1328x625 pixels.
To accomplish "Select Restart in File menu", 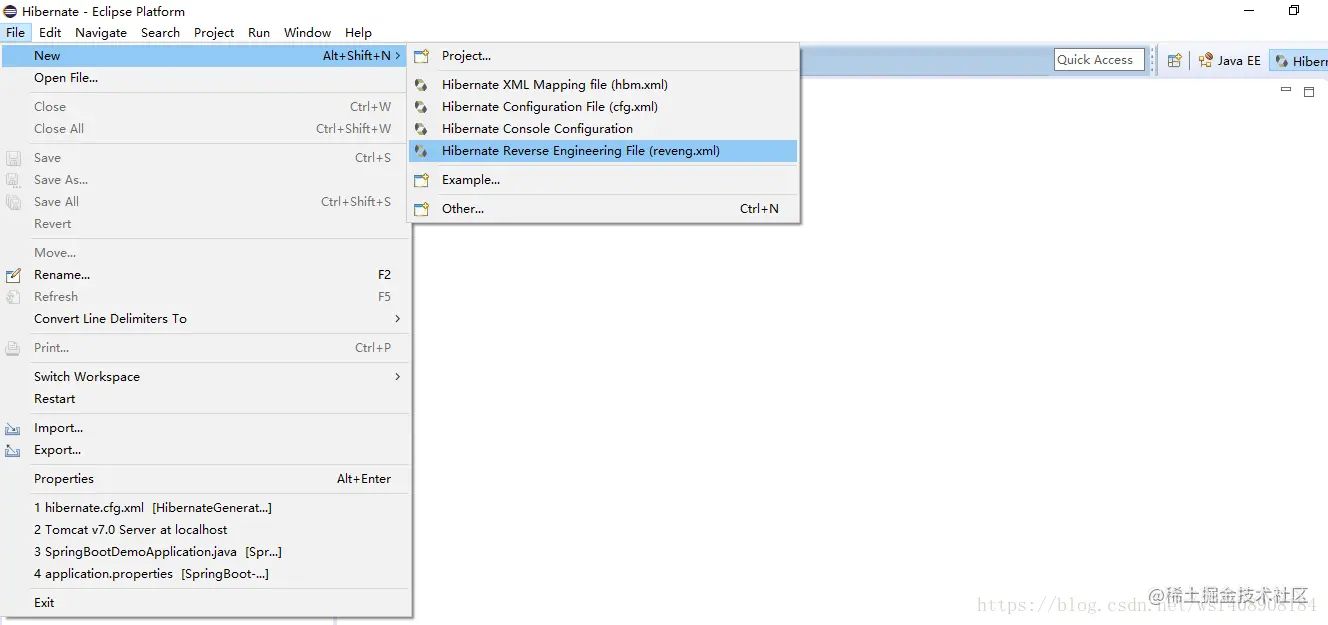I will point(206,398).
